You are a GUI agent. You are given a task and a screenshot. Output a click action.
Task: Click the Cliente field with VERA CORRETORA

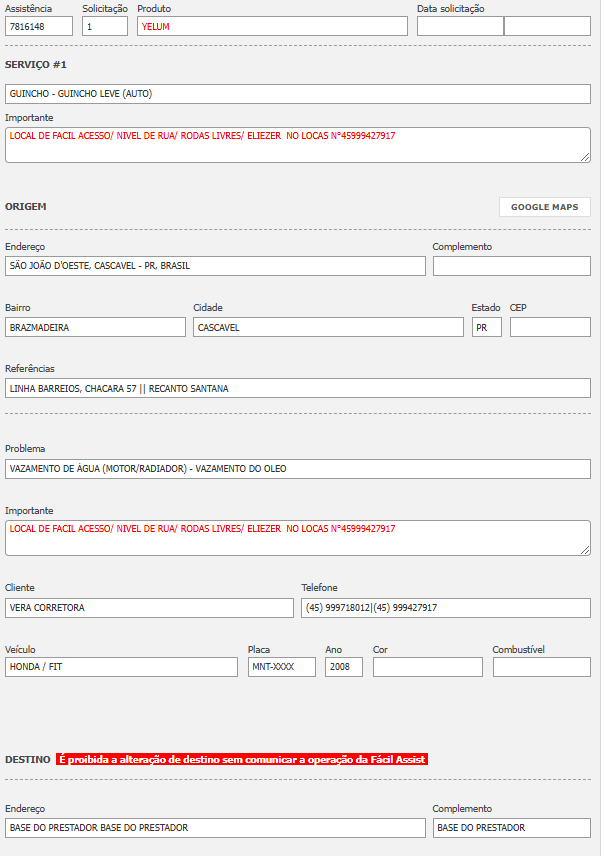[x=149, y=607]
